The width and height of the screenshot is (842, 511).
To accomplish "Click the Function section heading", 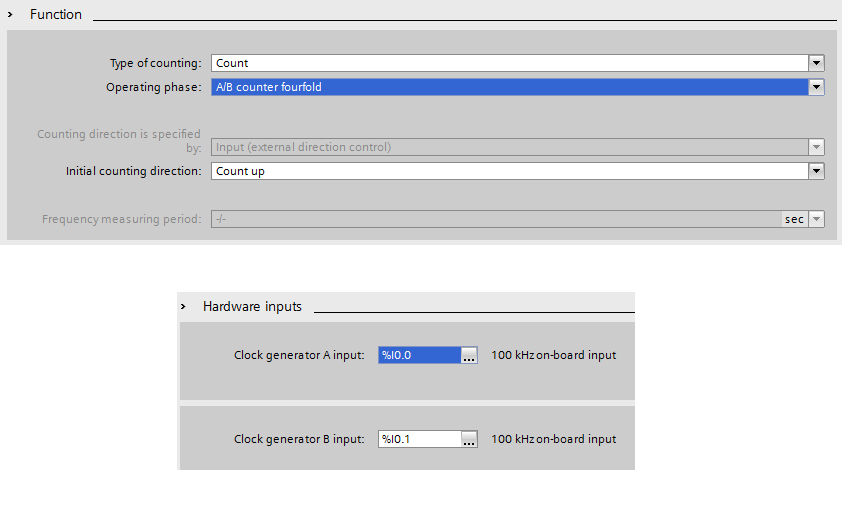I will 56,14.
